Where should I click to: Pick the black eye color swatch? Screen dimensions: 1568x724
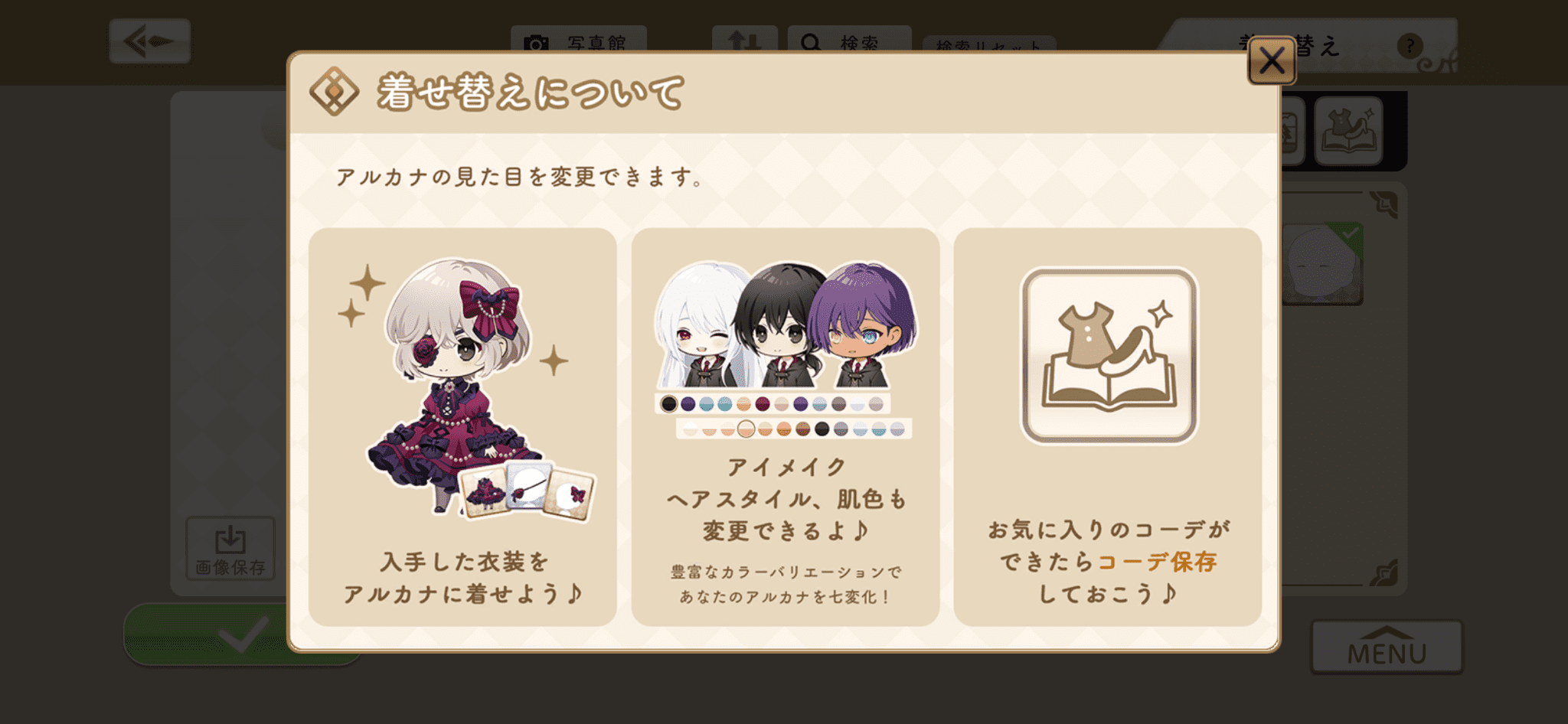[669, 403]
